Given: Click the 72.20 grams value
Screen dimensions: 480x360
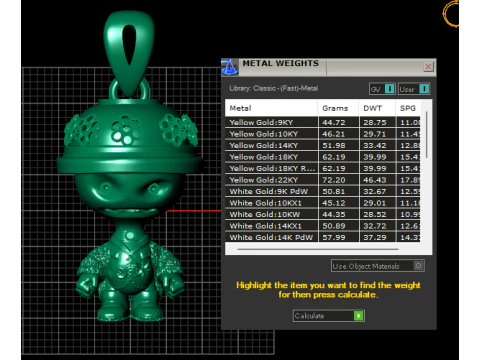Looking at the screenshot, I should click(334, 180).
